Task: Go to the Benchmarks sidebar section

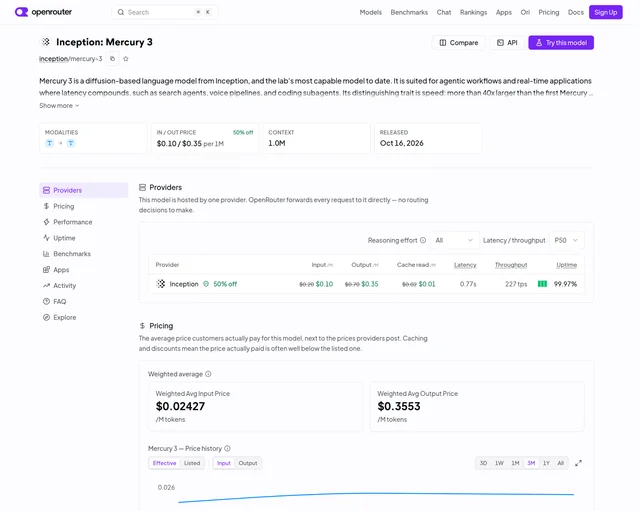Action: (x=84, y=254)
